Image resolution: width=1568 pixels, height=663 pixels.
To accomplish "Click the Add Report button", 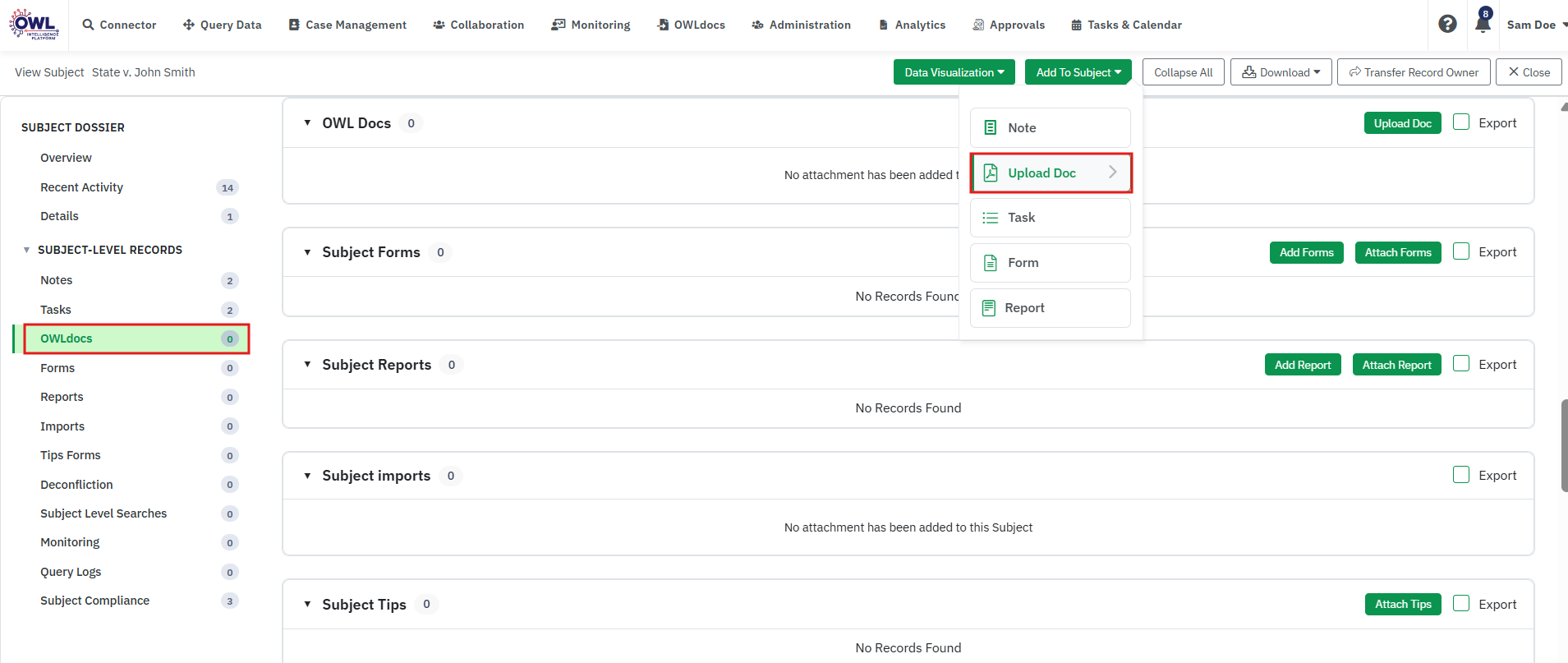I will [1303, 365].
